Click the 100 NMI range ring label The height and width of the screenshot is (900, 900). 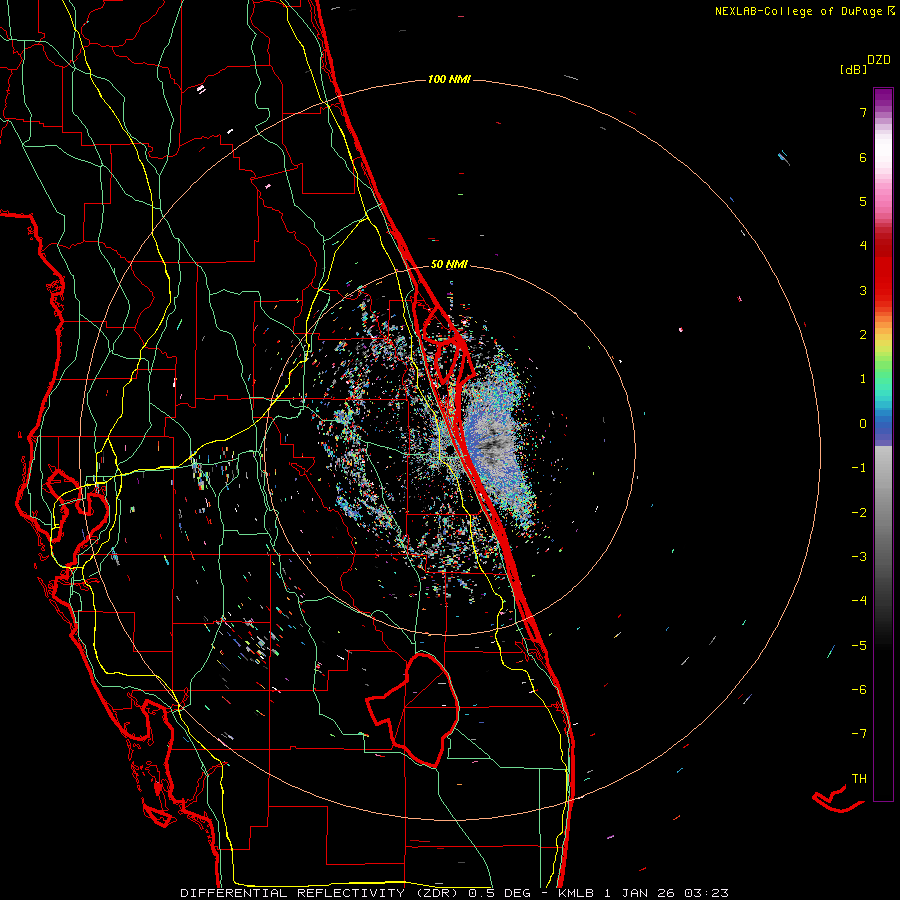point(449,79)
